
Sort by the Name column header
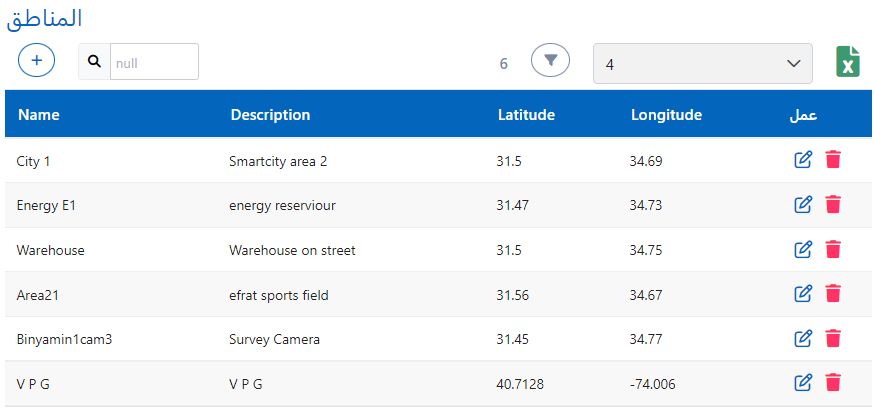point(39,115)
